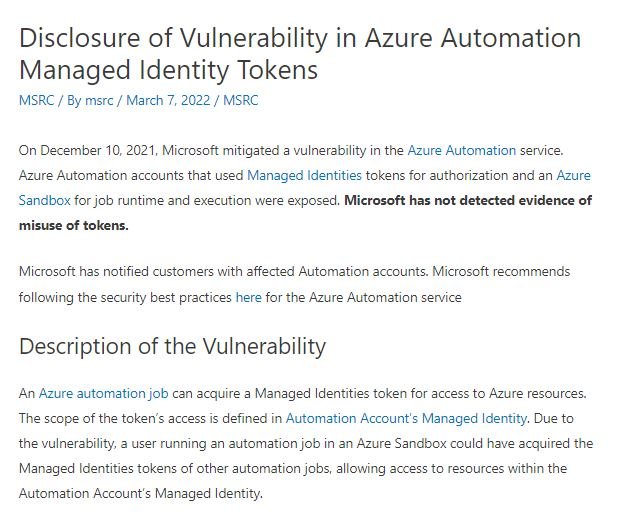Follow the Azure Automation service link
639x525 pixels.
[x=462, y=150]
